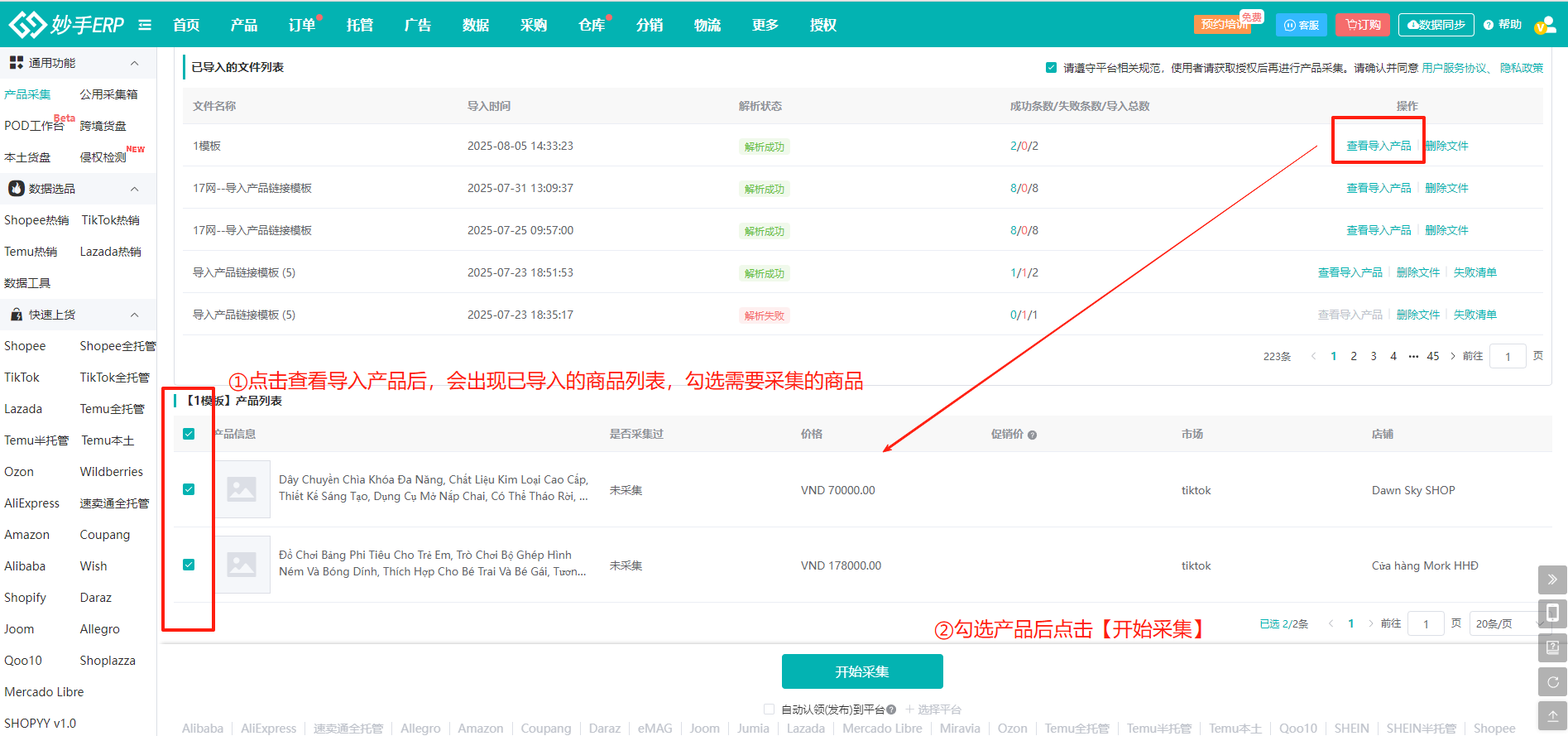Open the floating mobile phone icon
Screen dimensions: 1568x736
coord(1552,613)
